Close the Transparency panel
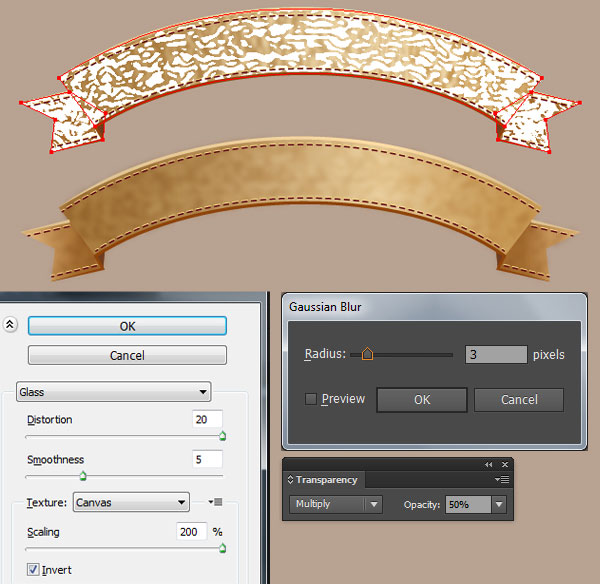 click(x=505, y=465)
